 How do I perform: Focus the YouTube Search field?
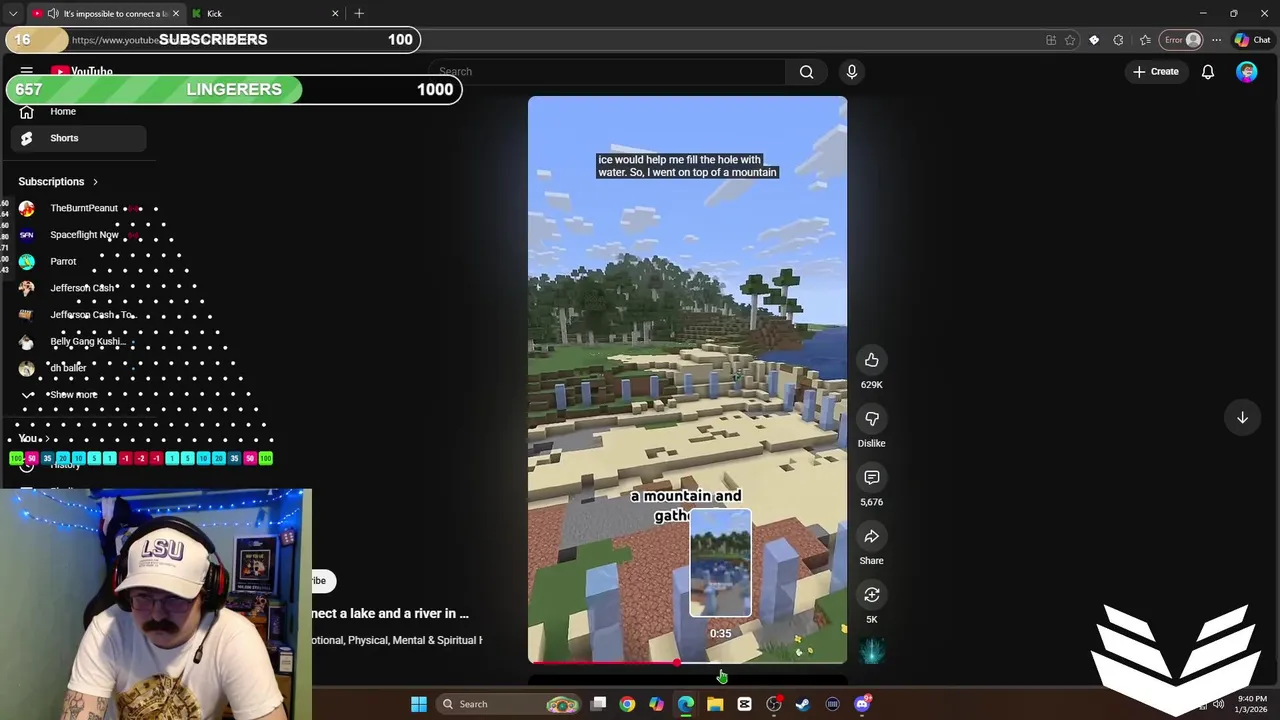(610, 72)
